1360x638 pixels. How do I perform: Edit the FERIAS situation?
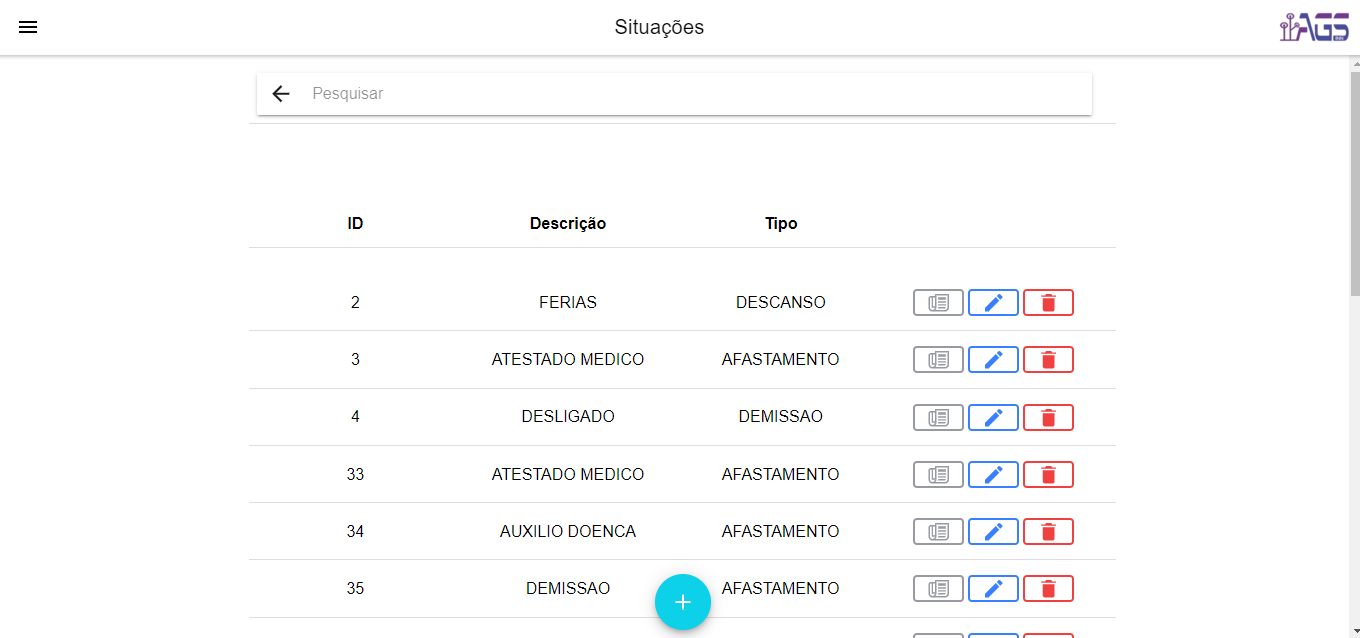coord(993,302)
